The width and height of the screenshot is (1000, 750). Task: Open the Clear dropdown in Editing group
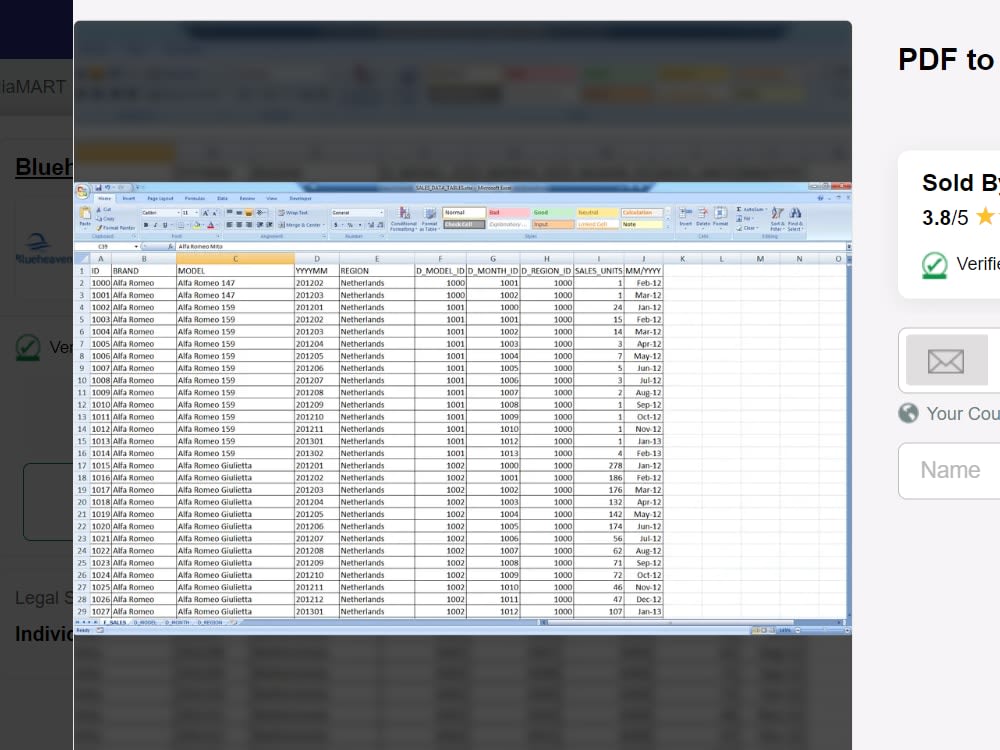pos(747,228)
